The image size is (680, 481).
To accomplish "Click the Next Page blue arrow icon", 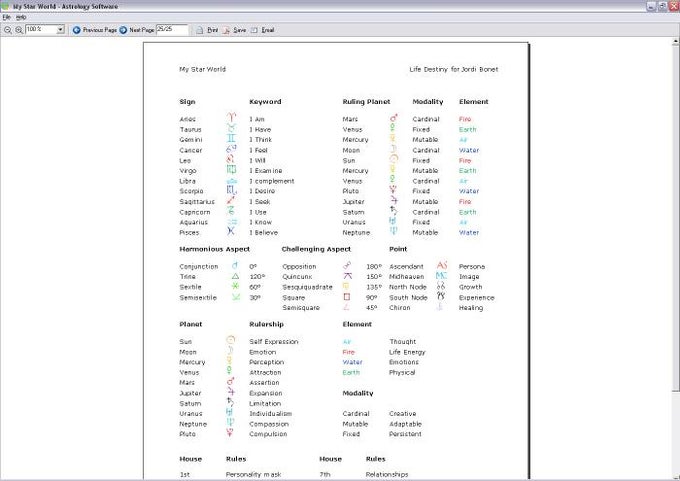I will [x=123, y=30].
